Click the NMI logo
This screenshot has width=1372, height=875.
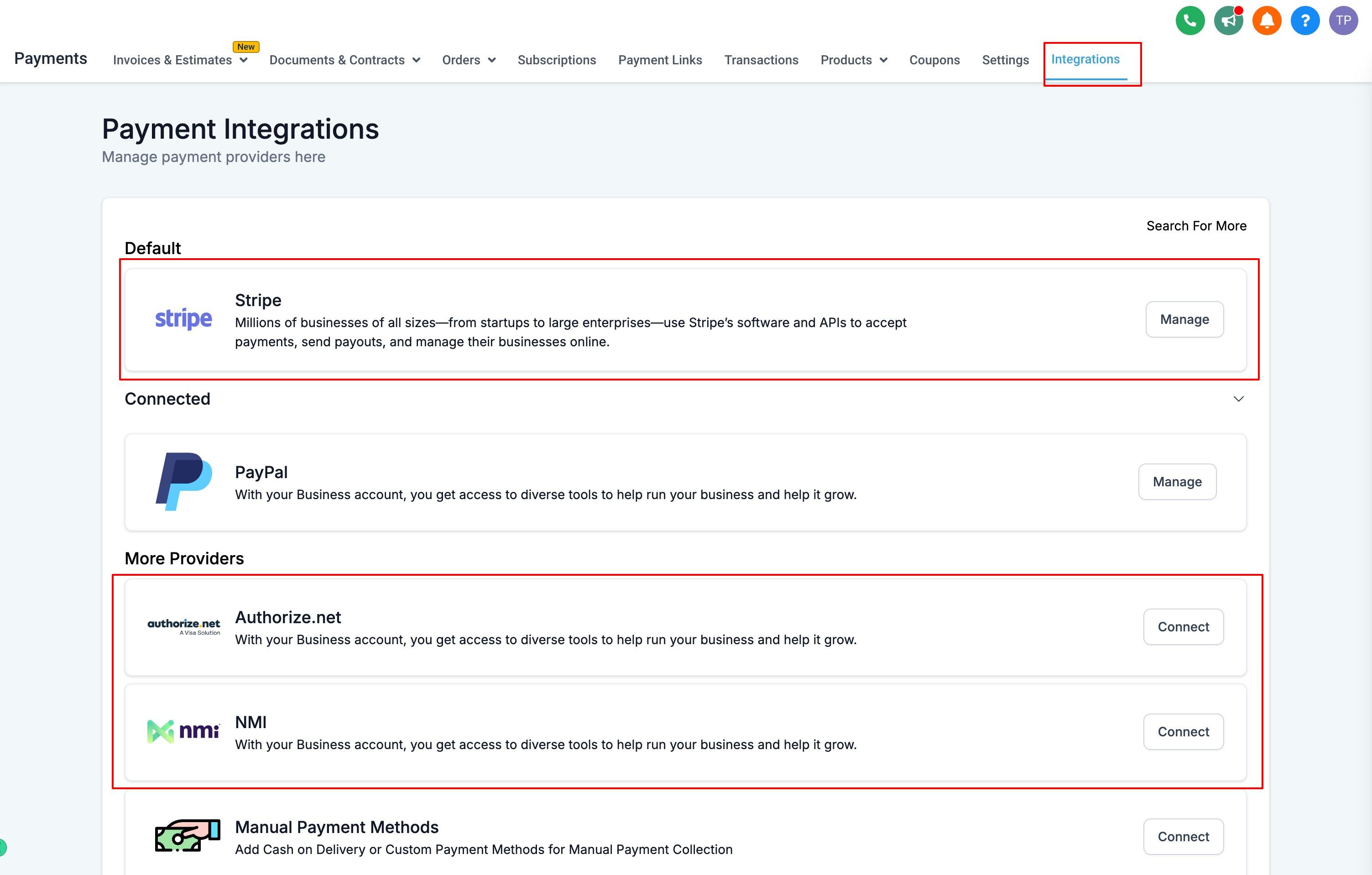point(183,731)
